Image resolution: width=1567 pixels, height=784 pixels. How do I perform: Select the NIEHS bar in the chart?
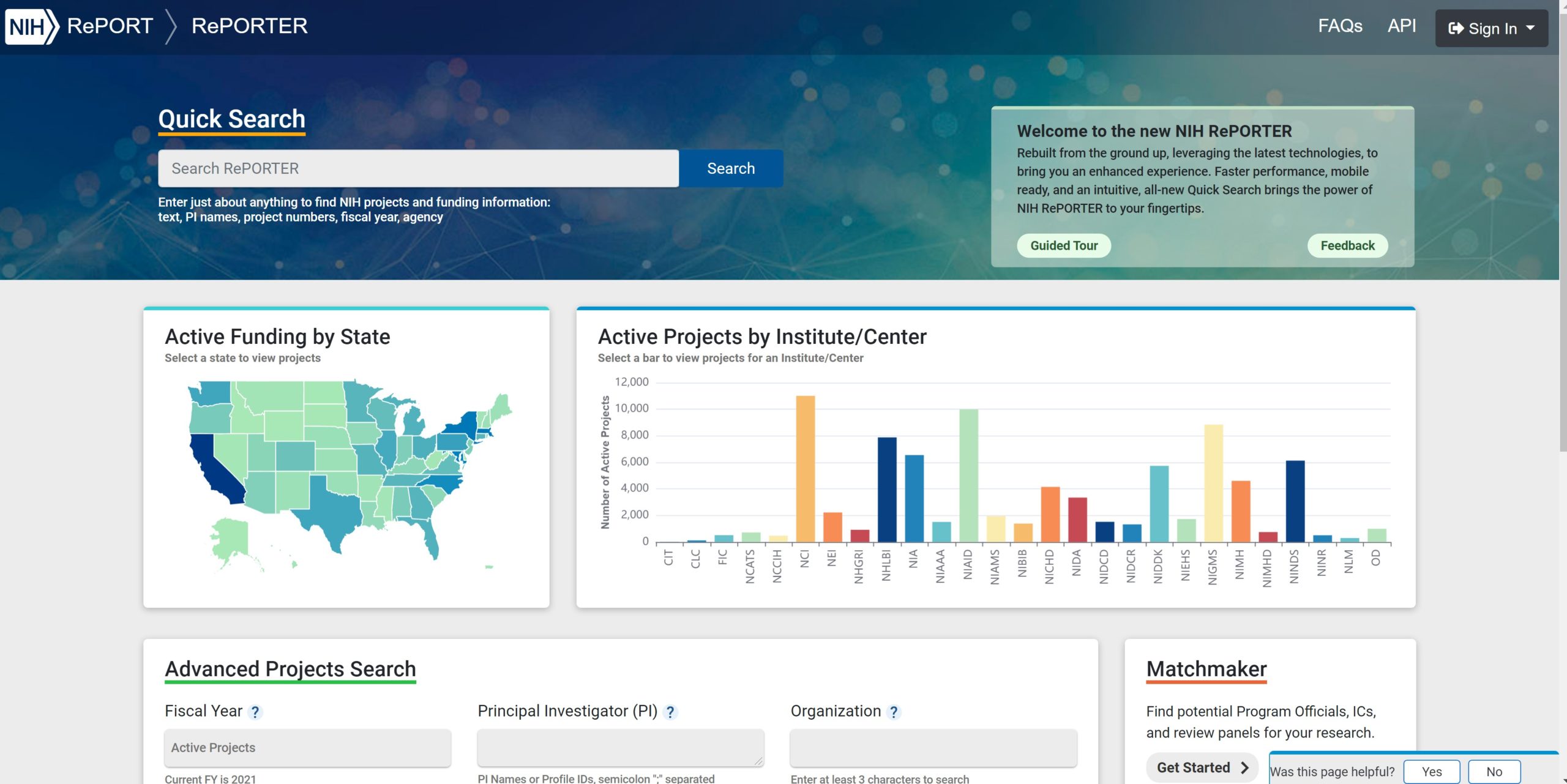click(1186, 531)
